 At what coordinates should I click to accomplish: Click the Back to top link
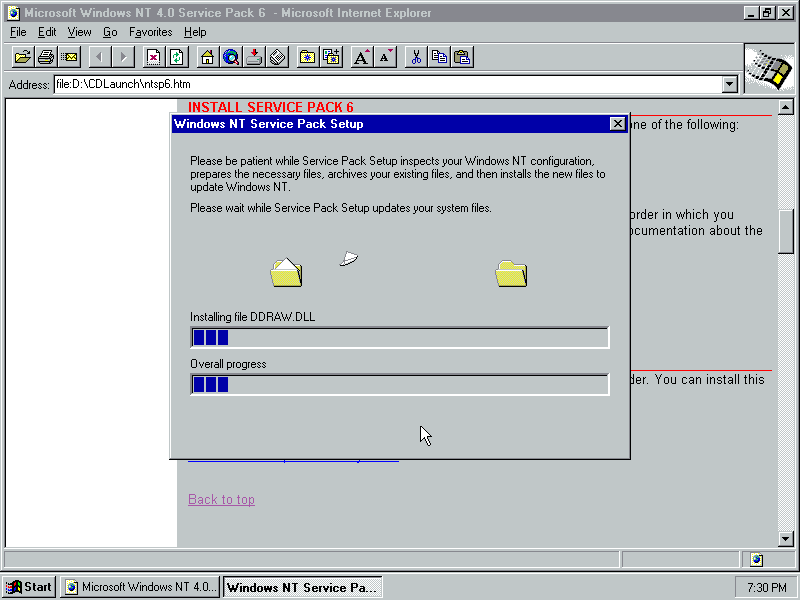pos(221,500)
